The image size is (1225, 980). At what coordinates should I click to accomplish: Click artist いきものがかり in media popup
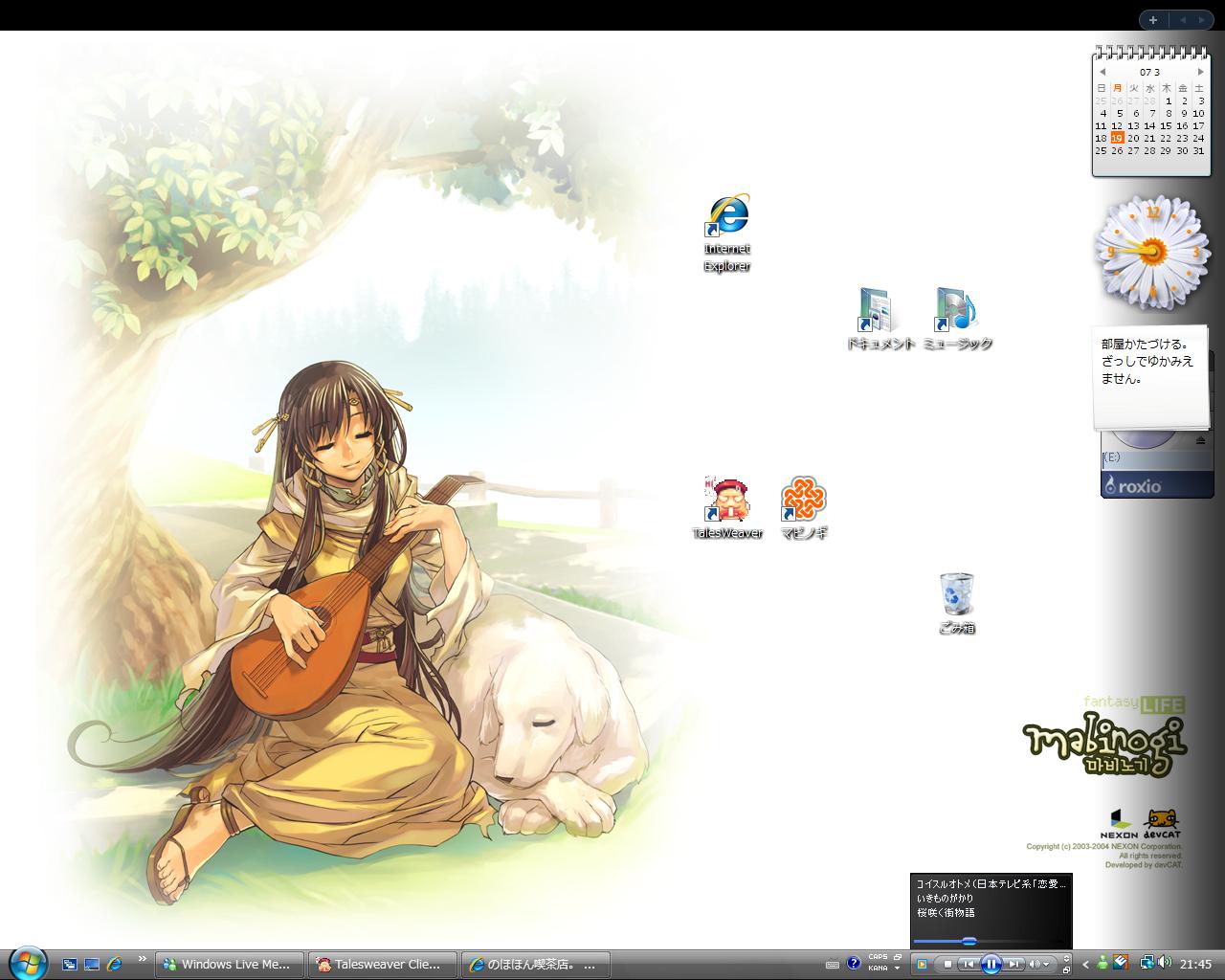(945, 899)
